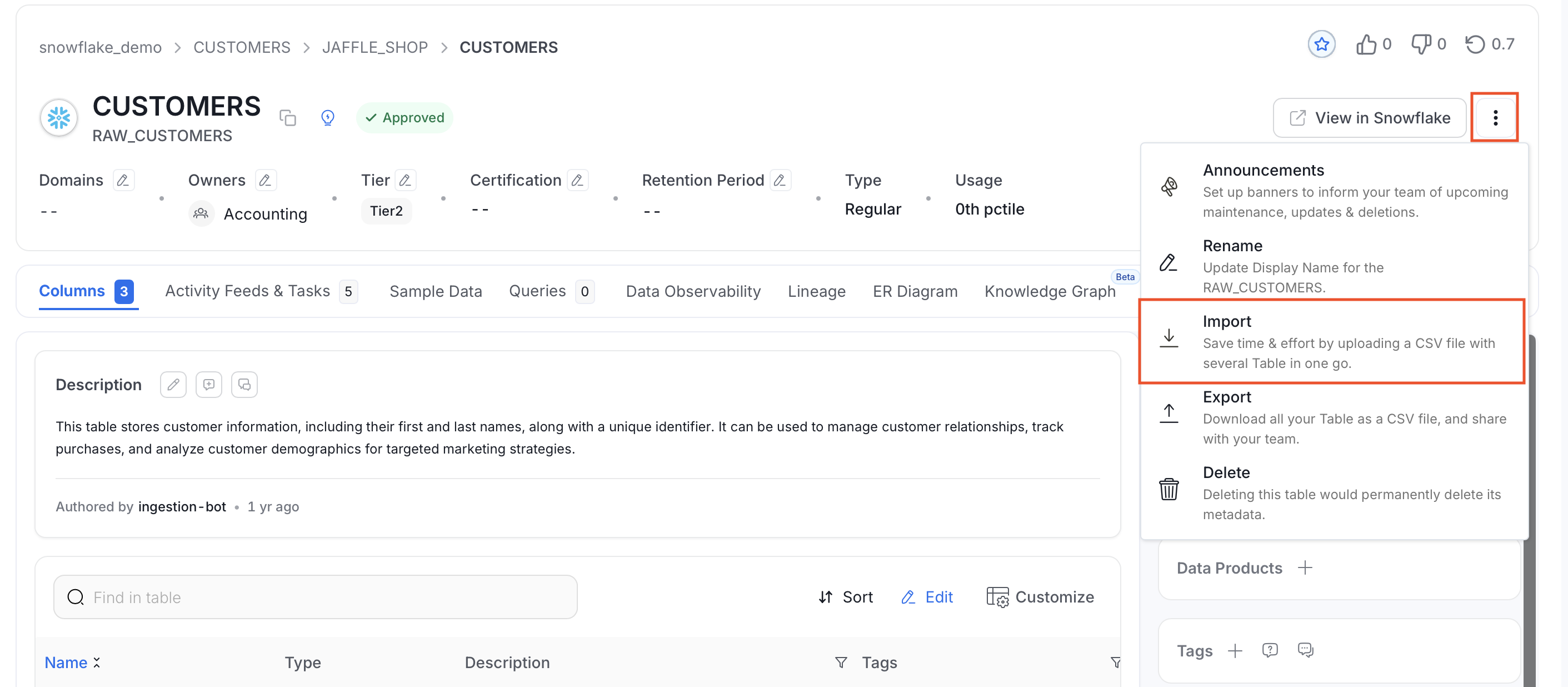Add a Data Product plus icon
The image size is (1568, 687).
[x=1305, y=567]
